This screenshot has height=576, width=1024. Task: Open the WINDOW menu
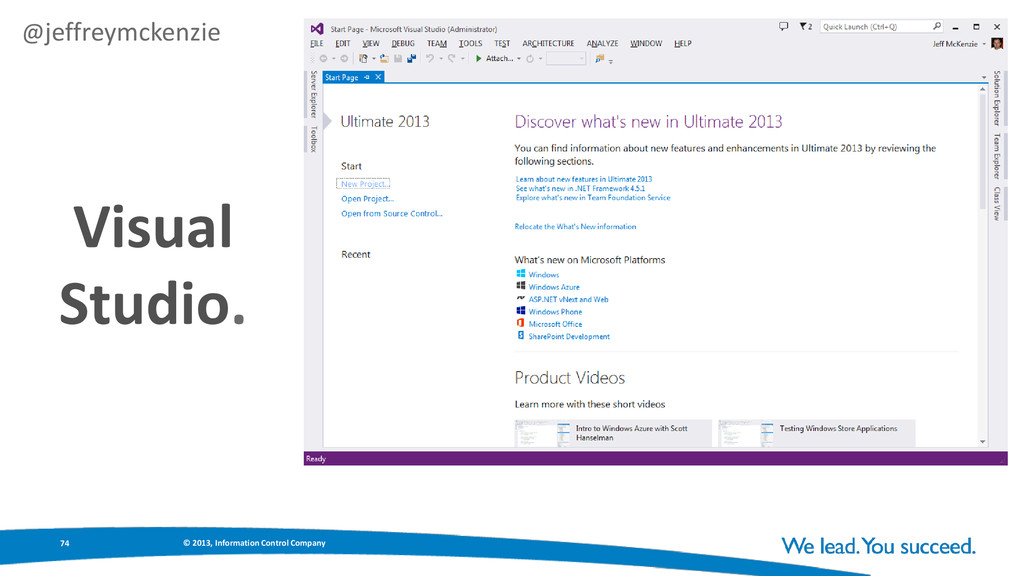646,44
